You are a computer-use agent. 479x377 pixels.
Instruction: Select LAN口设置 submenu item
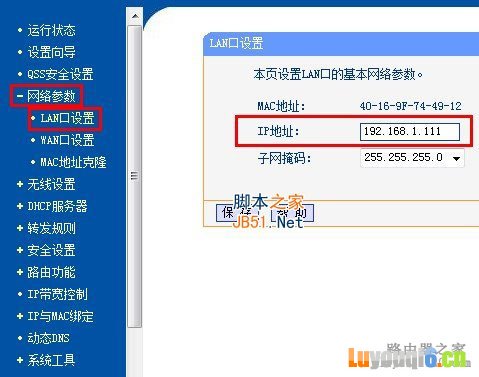pos(67,118)
